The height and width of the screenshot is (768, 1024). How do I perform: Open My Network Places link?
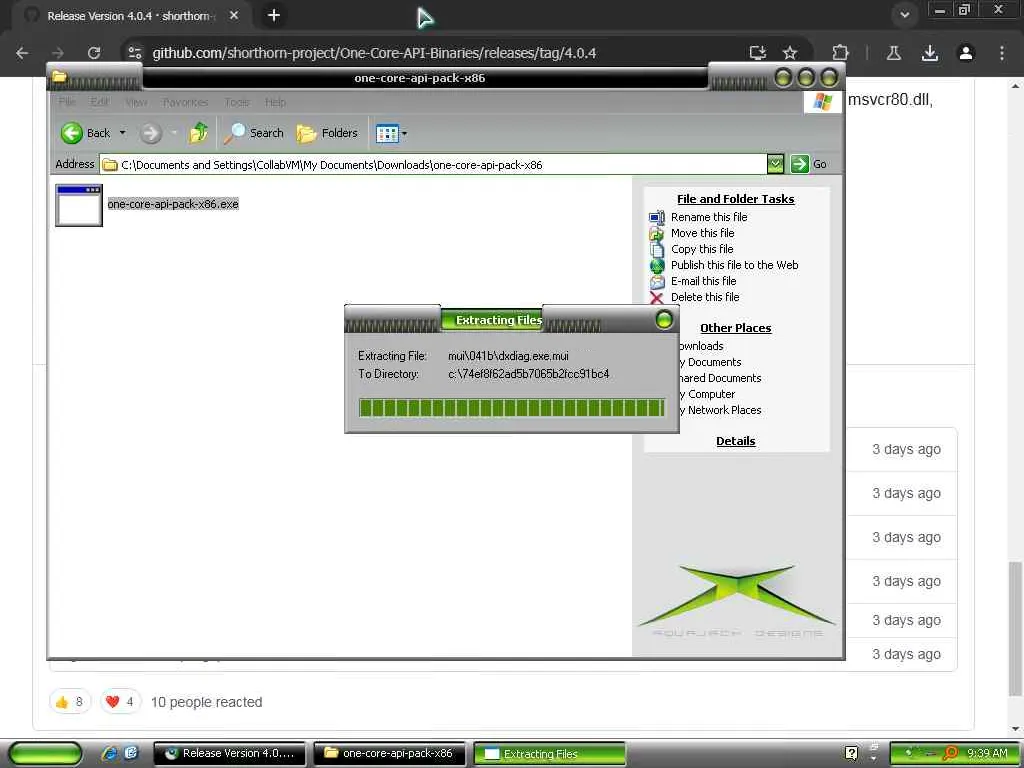pos(720,410)
